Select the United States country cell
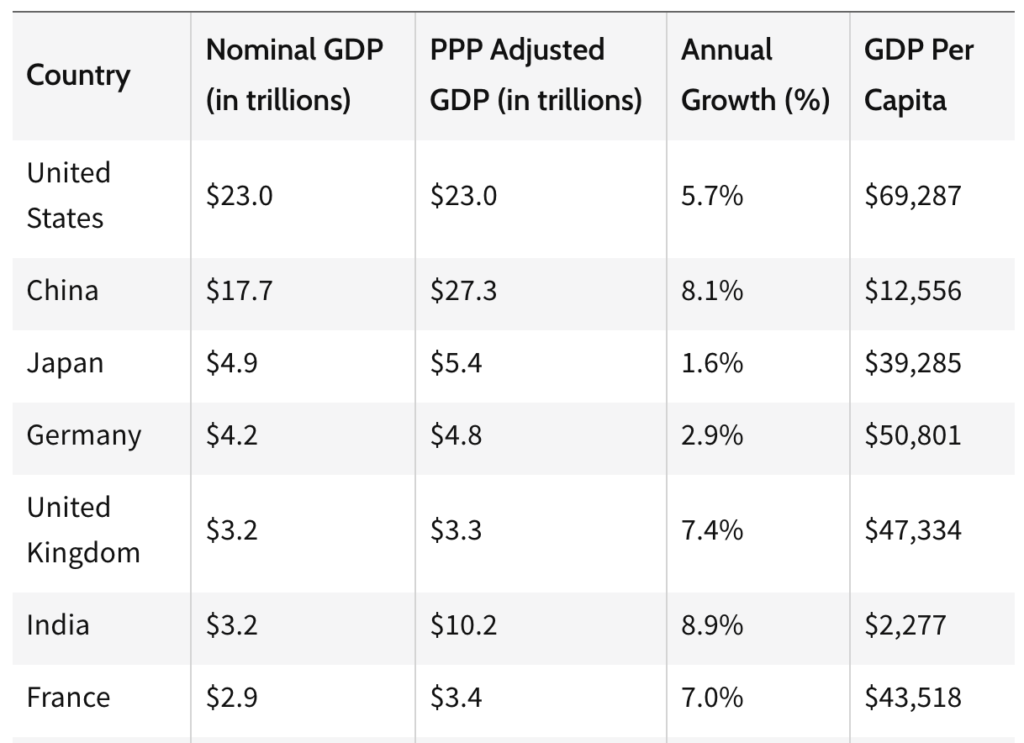 point(68,195)
